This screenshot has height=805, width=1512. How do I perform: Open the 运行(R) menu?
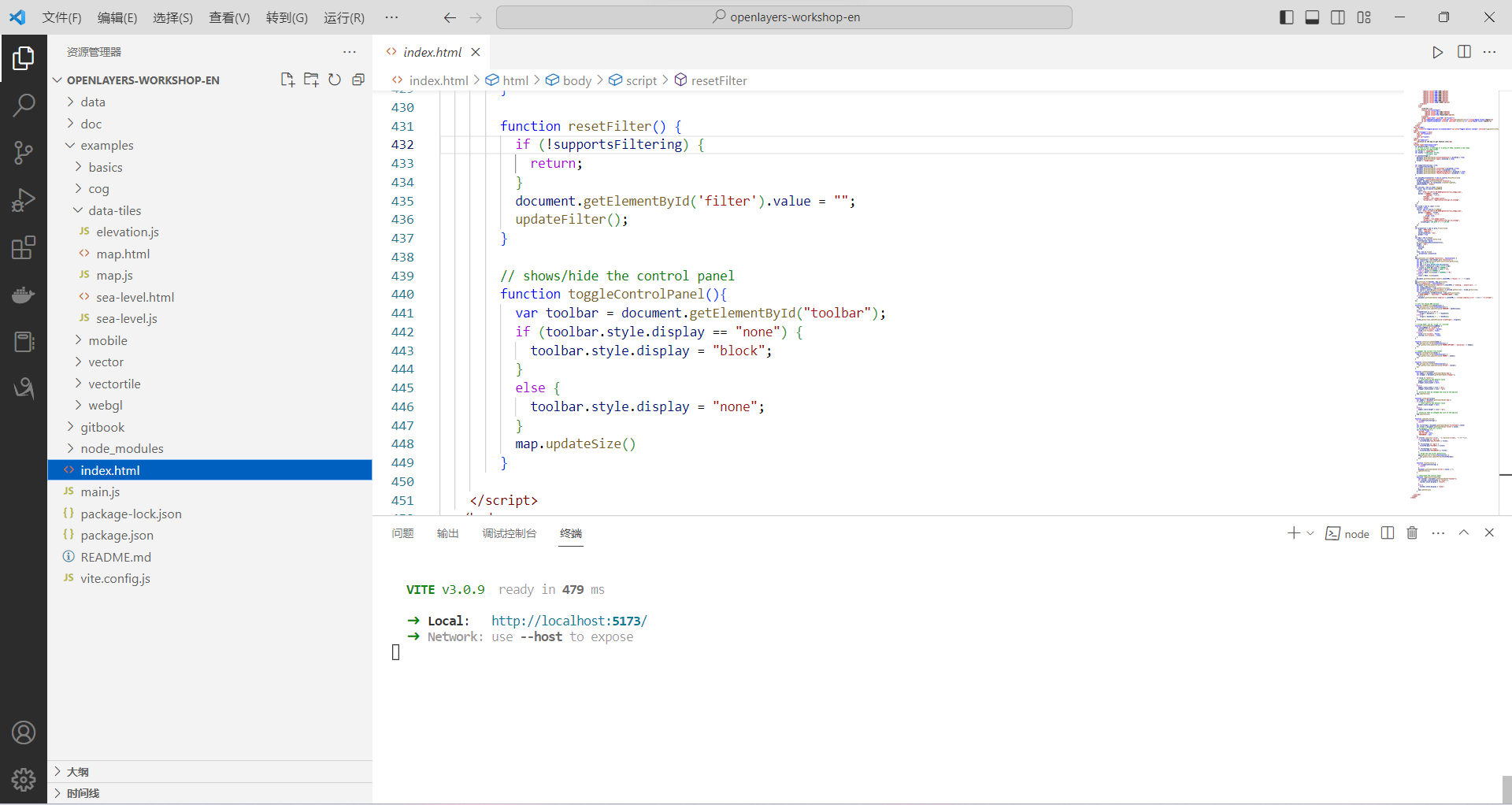pyautogui.click(x=344, y=17)
